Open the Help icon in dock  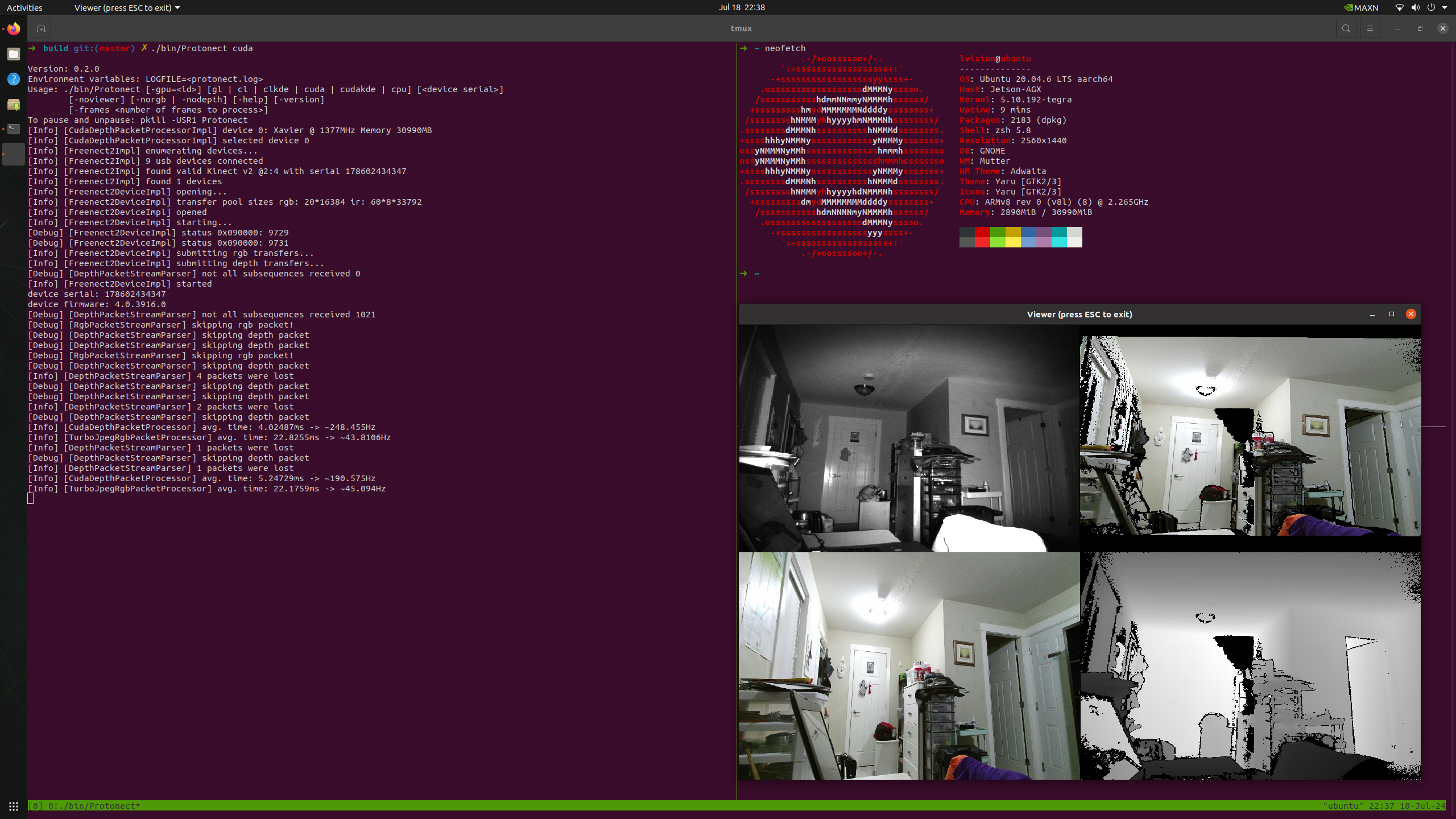pyautogui.click(x=14, y=79)
